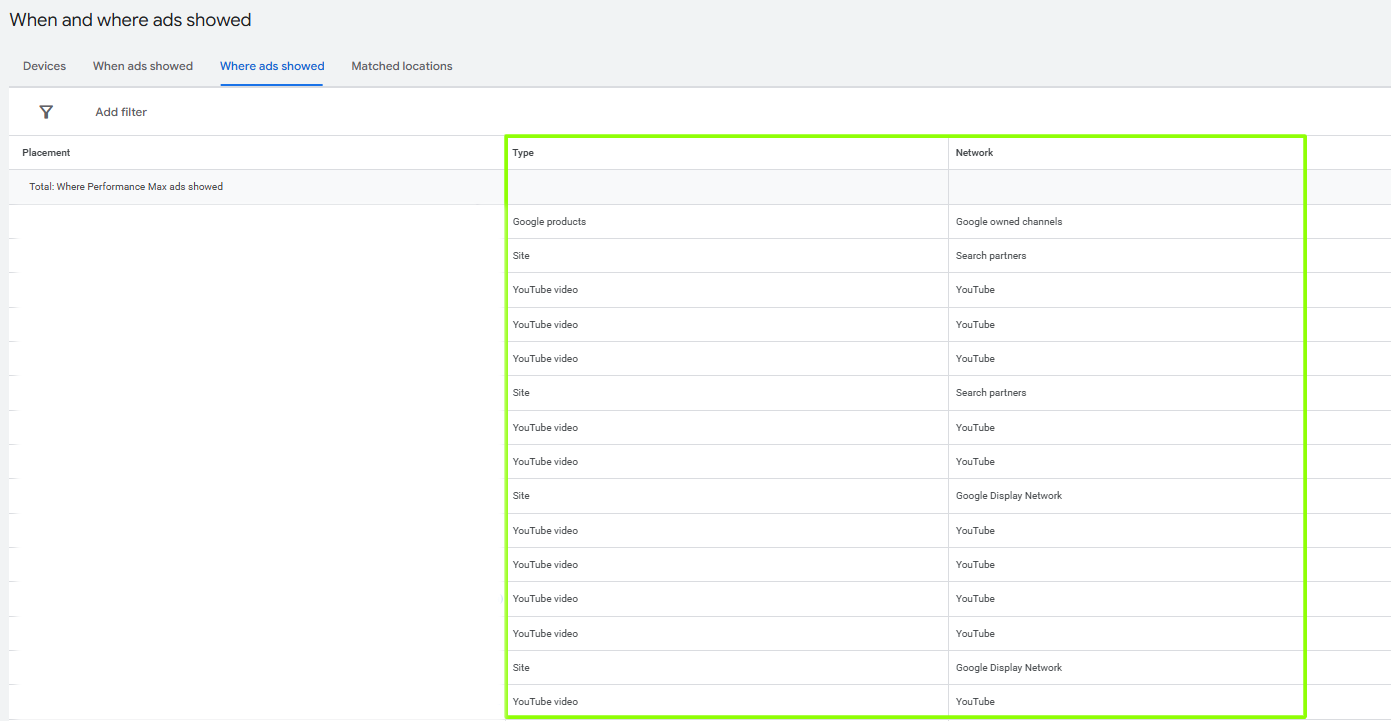Select the first Search partners network entry

click(991, 255)
